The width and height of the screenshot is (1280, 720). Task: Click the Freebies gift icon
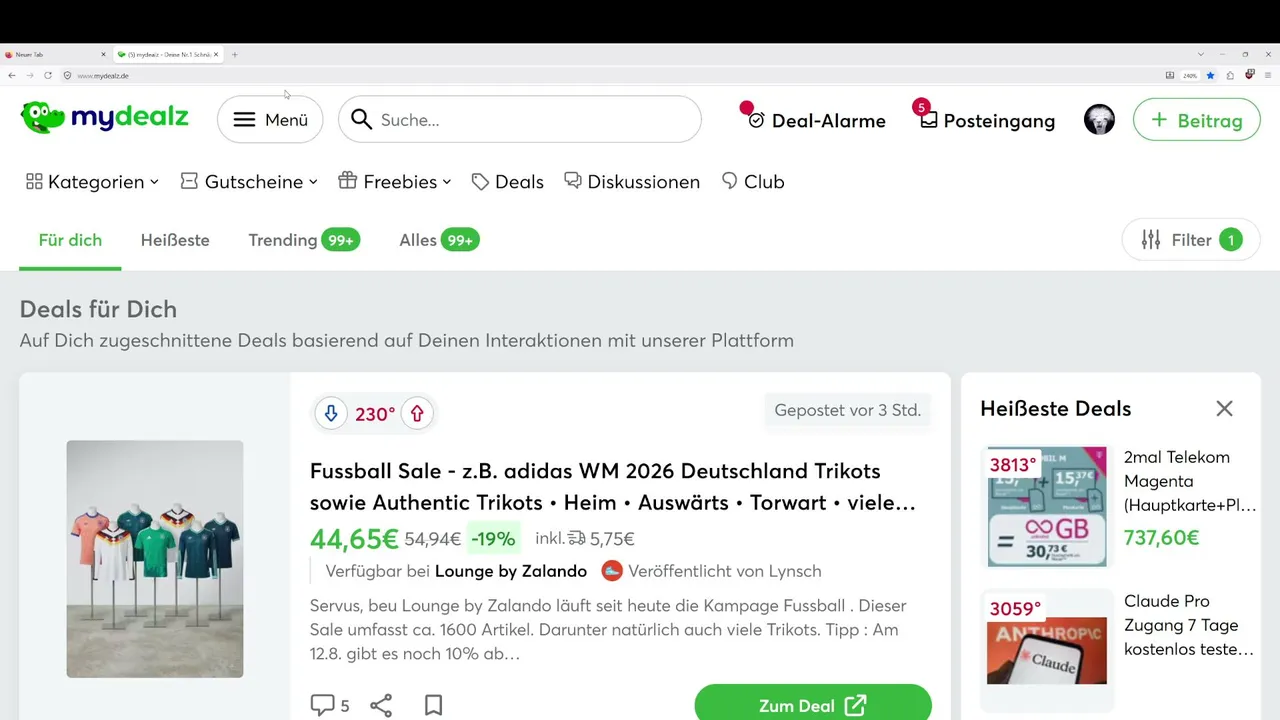(348, 181)
